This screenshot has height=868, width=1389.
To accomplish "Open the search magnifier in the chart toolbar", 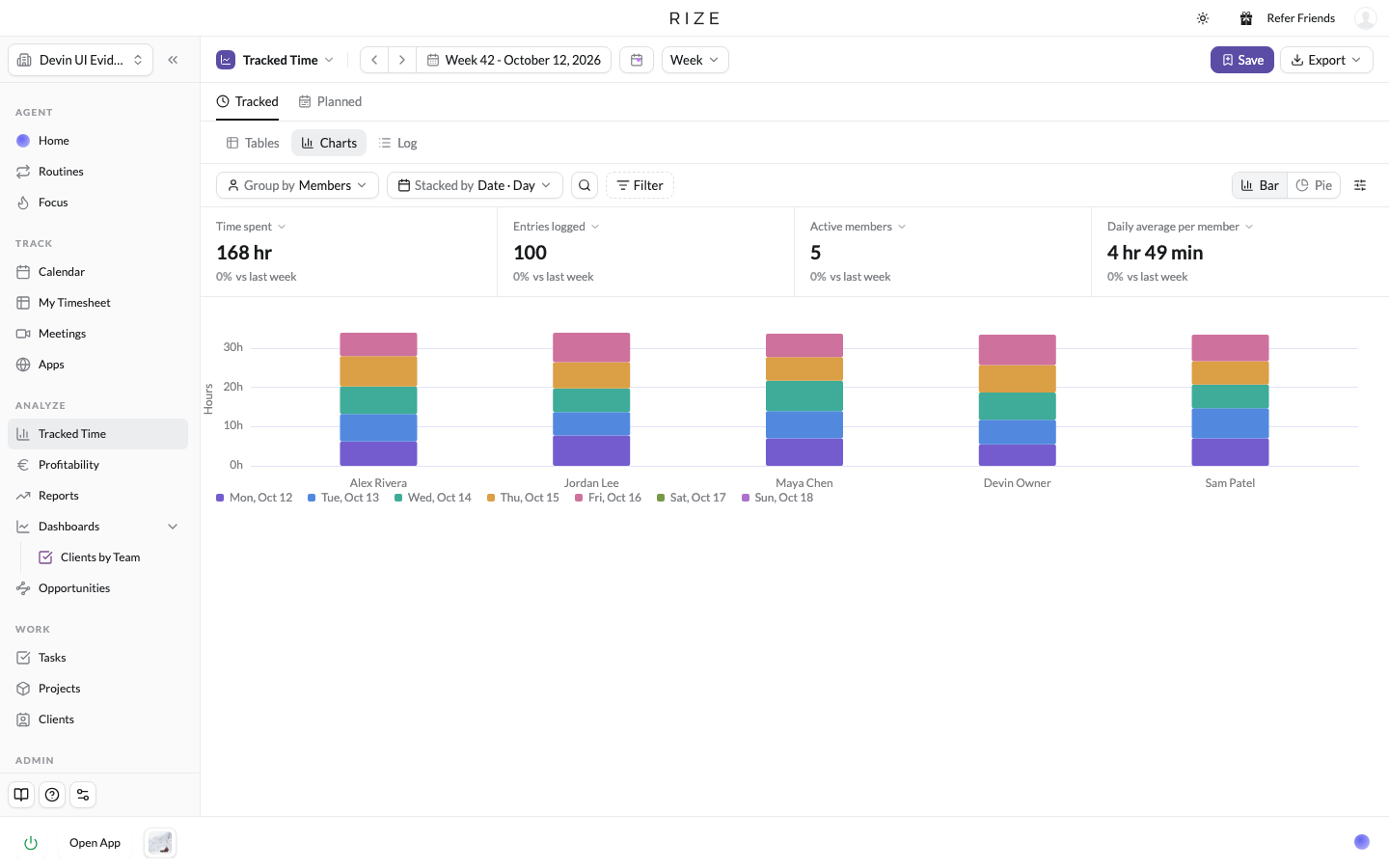I will pyautogui.click(x=585, y=185).
